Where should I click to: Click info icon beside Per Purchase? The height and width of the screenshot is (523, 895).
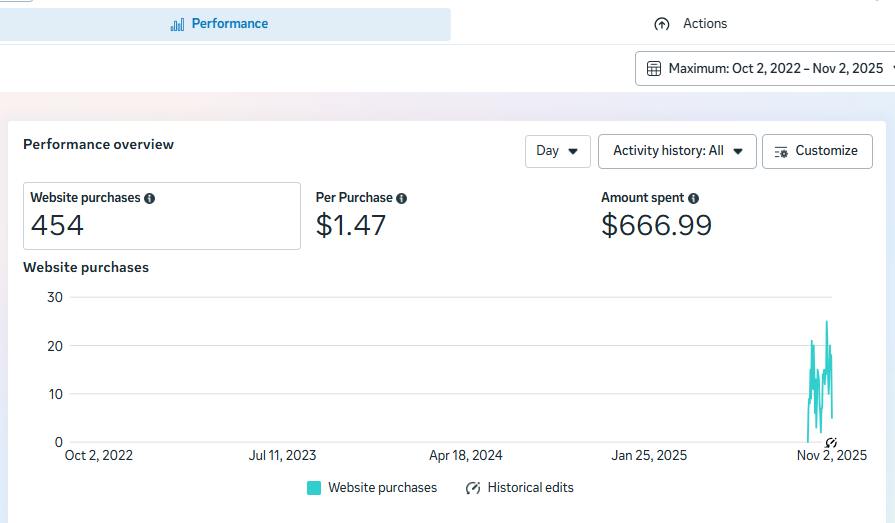(x=401, y=198)
